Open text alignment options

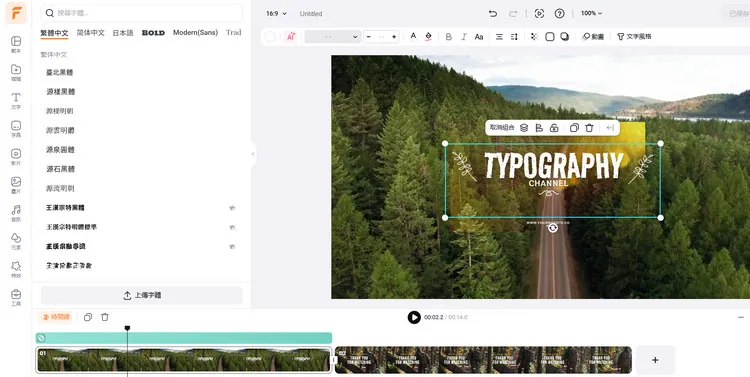[499, 36]
